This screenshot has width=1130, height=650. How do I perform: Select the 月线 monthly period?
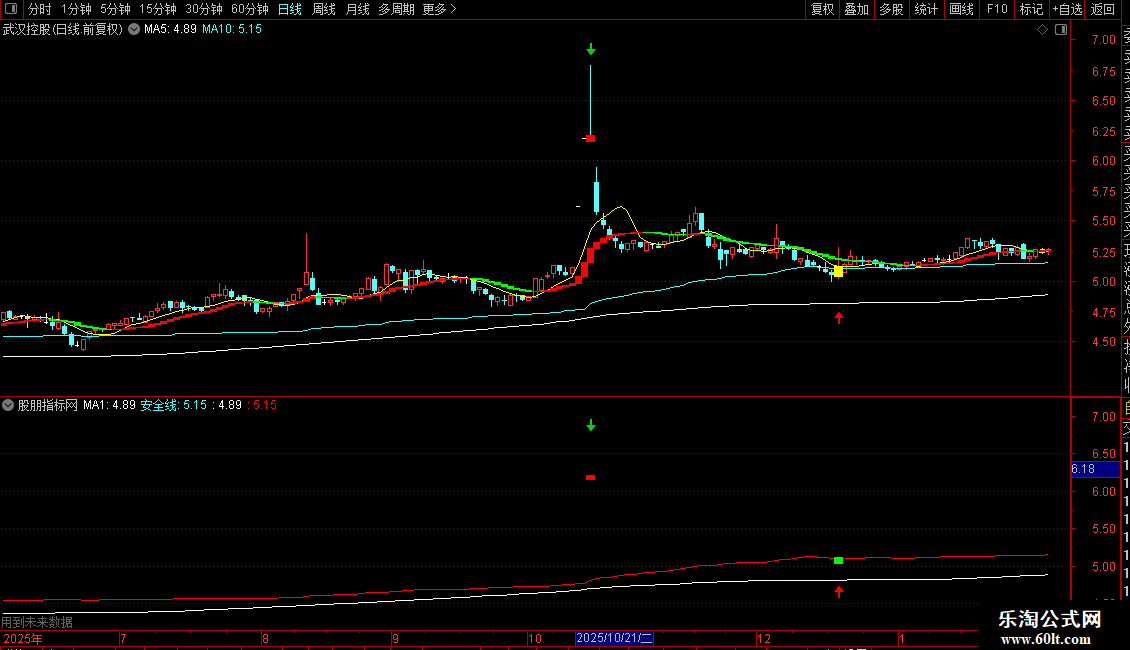[x=357, y=9]
